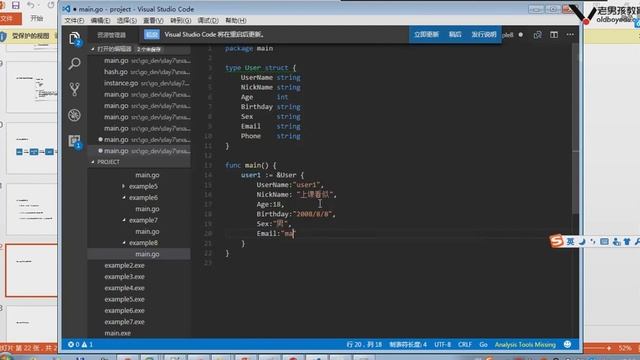The image size is (640, 360).
Task: Click the 发行说明 release notes button
Action: click(x=484, y=35)
